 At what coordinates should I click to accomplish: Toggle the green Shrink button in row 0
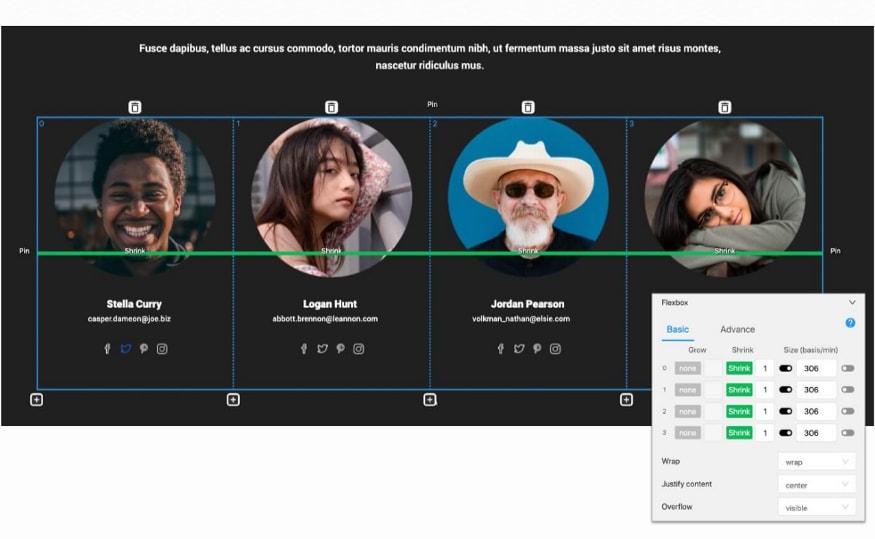tap(739, 368)
